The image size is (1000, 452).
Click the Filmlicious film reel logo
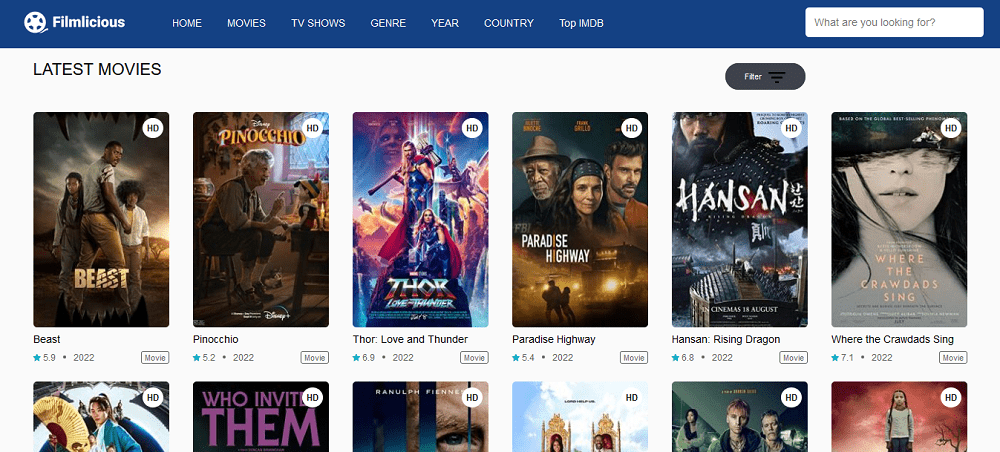pyautogui.click(x=36, y=23)
